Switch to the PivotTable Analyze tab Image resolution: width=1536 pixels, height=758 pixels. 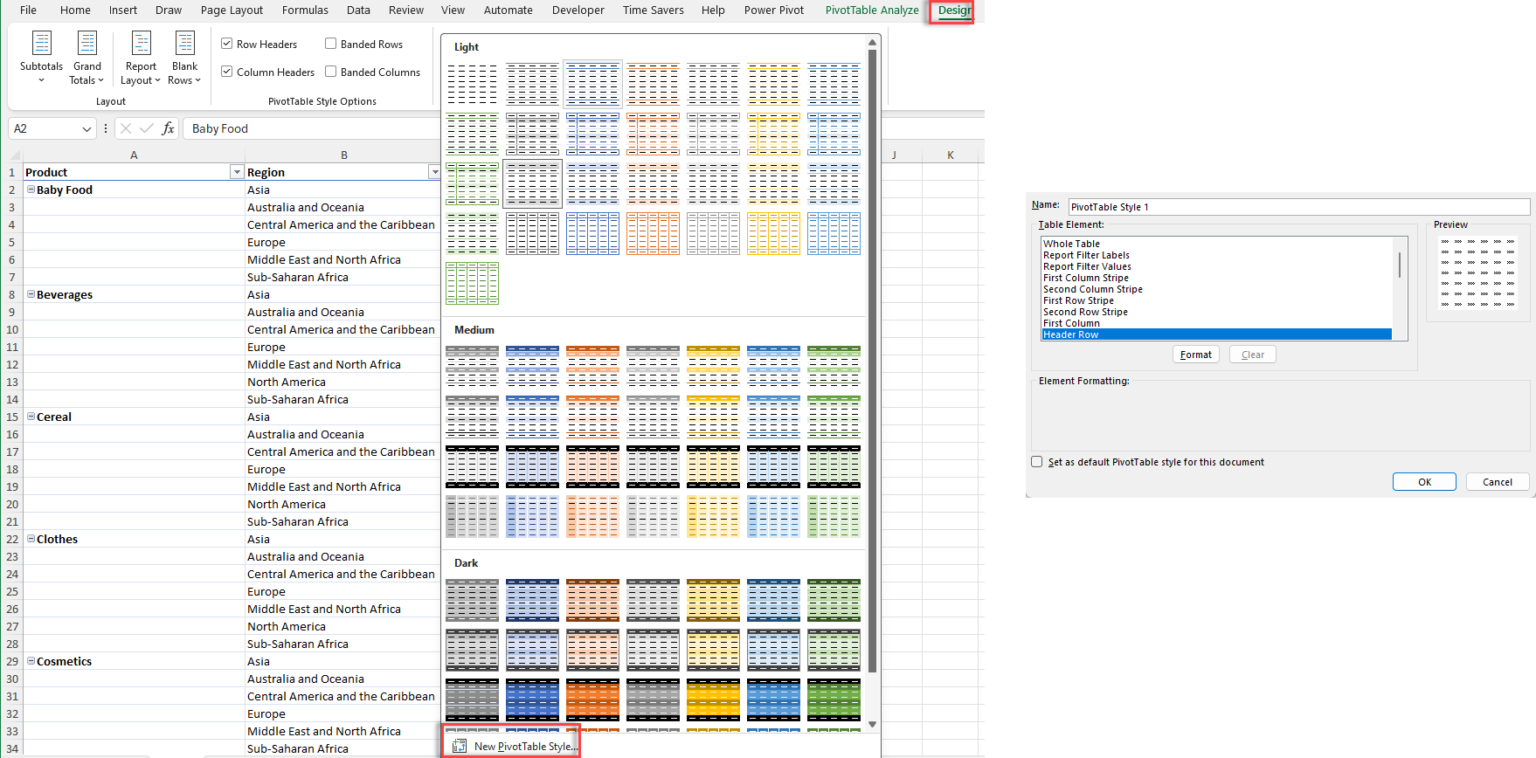[871, 10]
